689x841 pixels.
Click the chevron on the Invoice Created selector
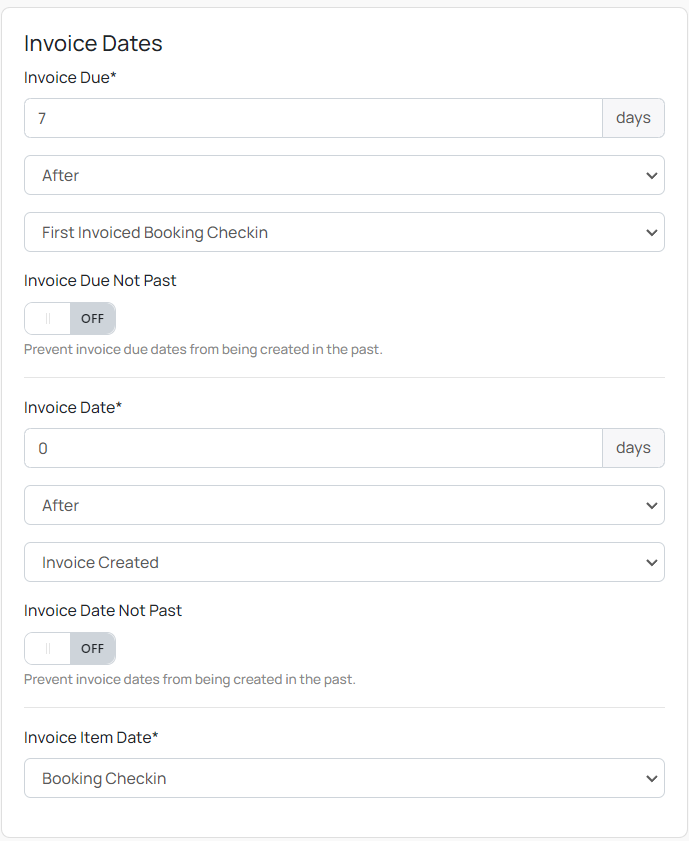(652, 562)
